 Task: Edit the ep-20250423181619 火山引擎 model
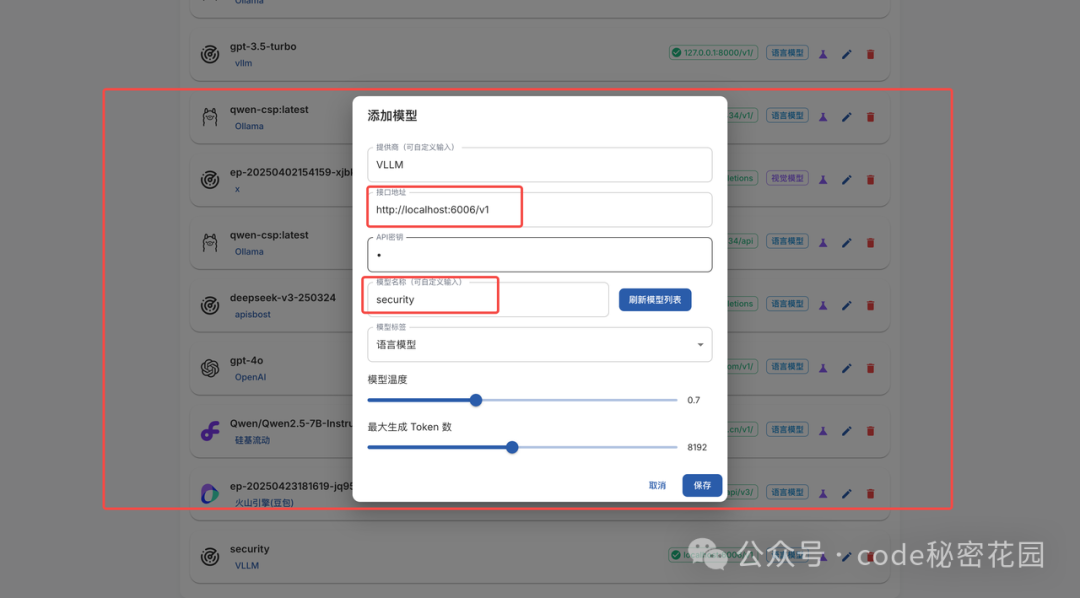(x=847, y=493)
